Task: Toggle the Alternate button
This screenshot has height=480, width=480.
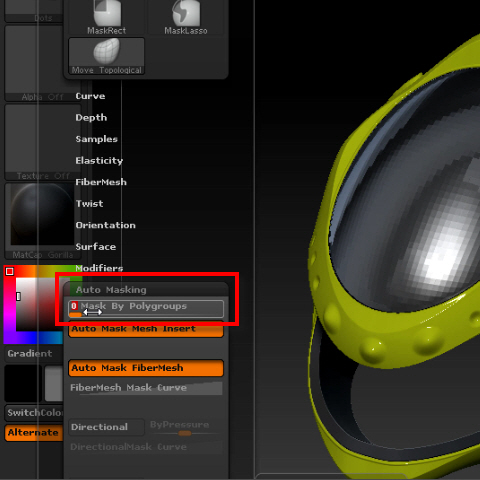Action: click(34, 433)
